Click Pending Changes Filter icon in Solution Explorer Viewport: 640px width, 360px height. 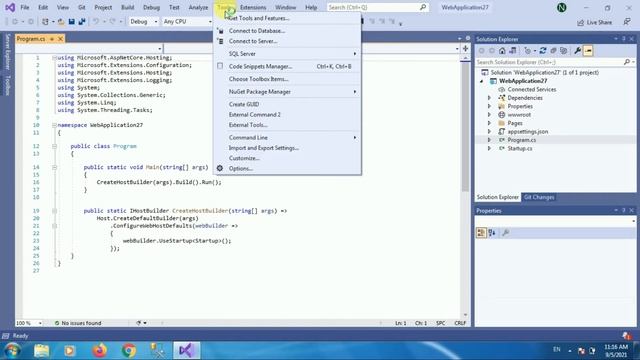527,51
